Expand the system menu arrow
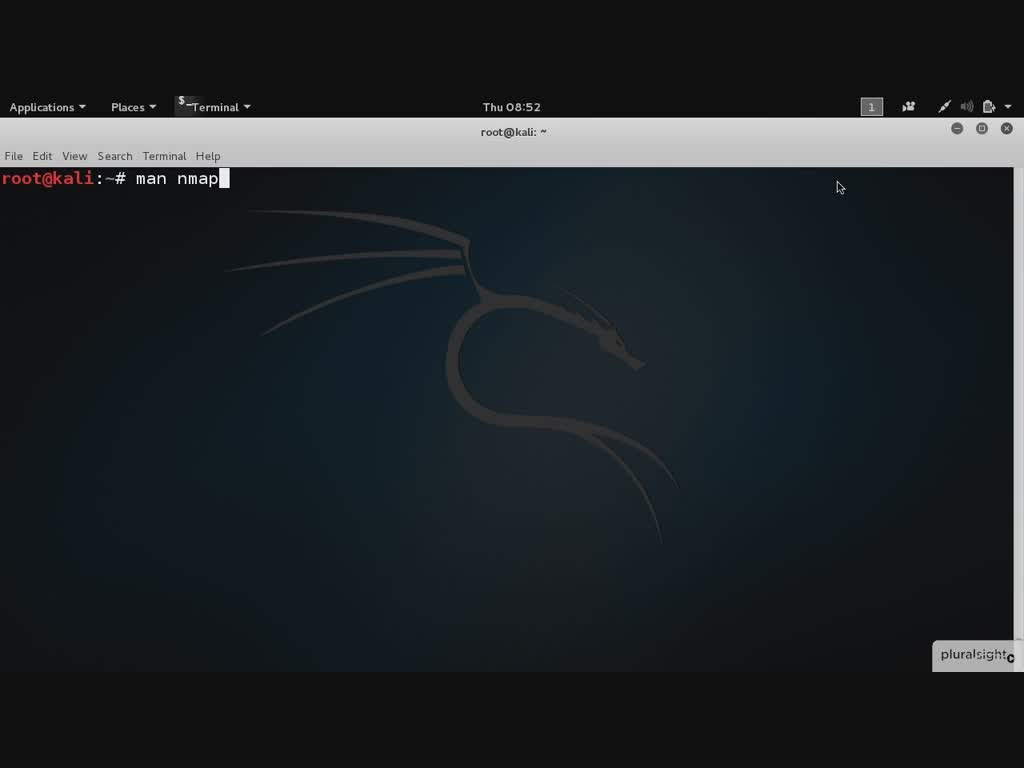The image size is (1024, 768). (1008, 107)
